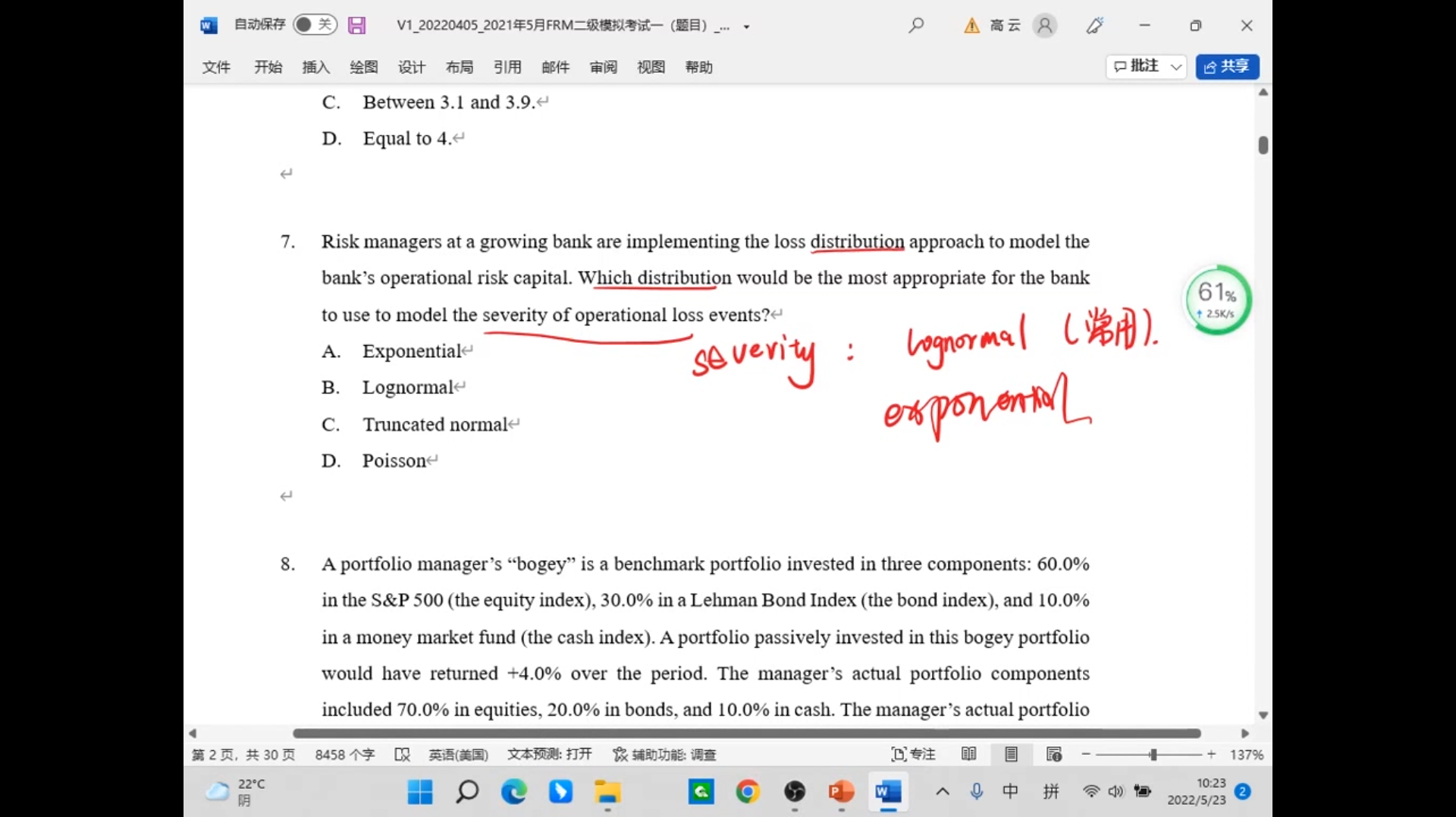Click the vertical scrollbar thumb
This screenshot has height=817, width=1456.
(1263, 145)
